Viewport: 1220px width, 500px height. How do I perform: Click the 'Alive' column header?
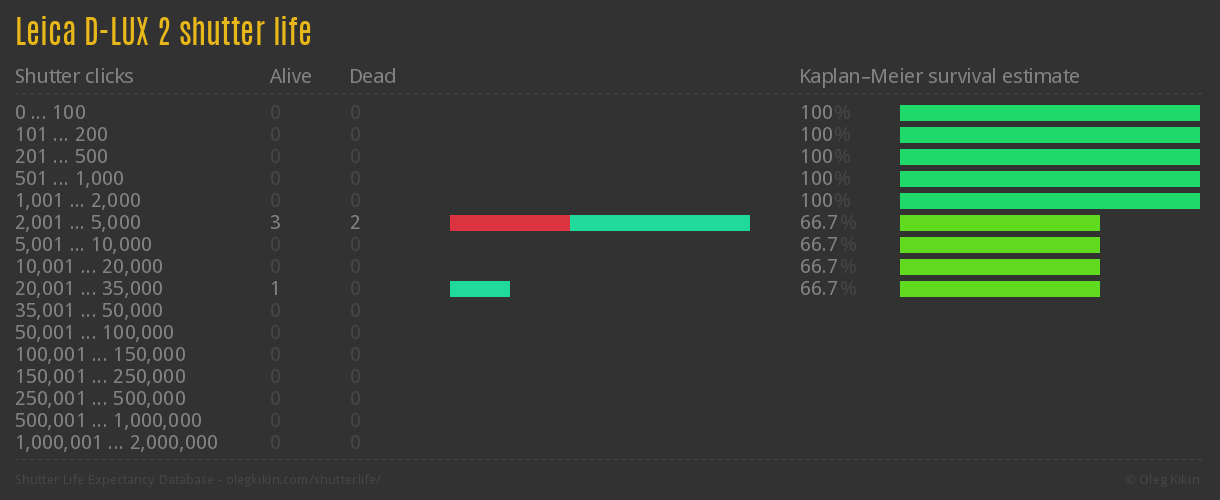point(290,76)
